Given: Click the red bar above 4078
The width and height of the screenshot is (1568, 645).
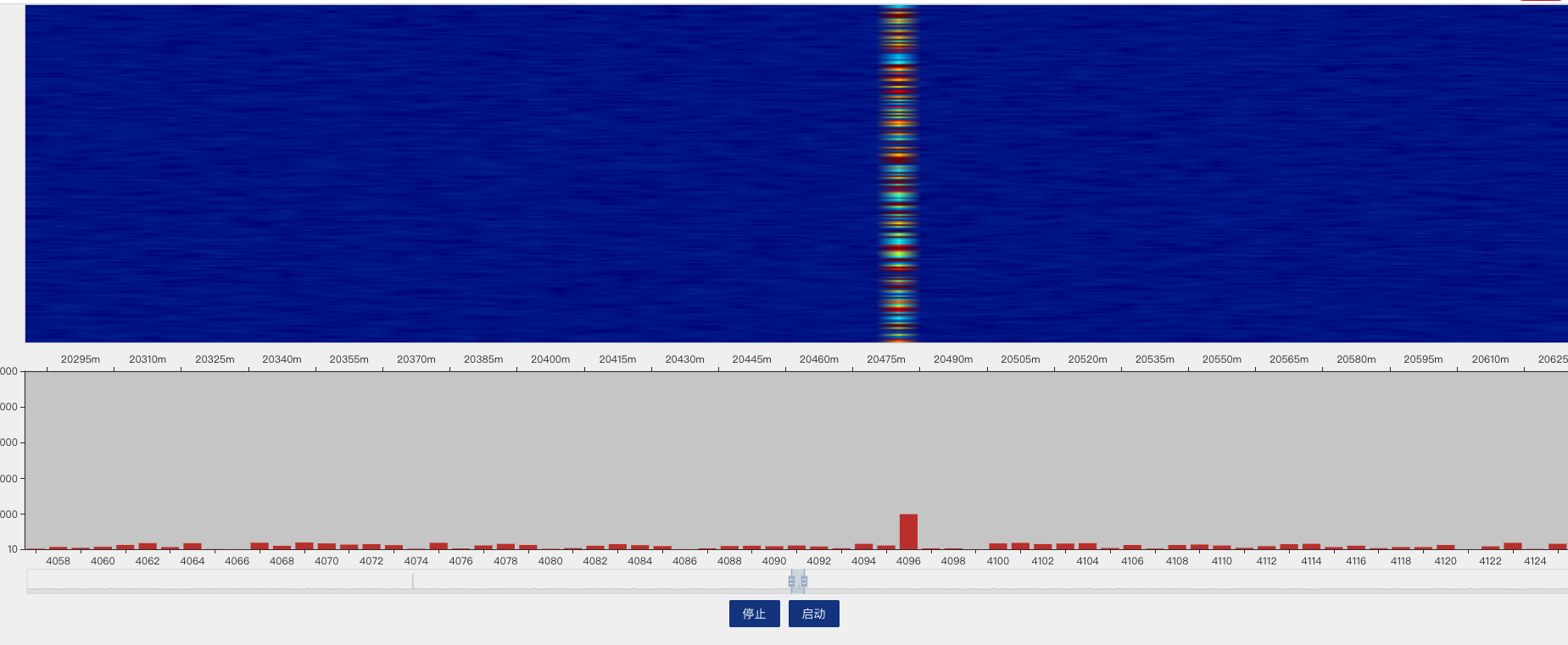Looking at the screenshot, I should click(x=505, y=547).
